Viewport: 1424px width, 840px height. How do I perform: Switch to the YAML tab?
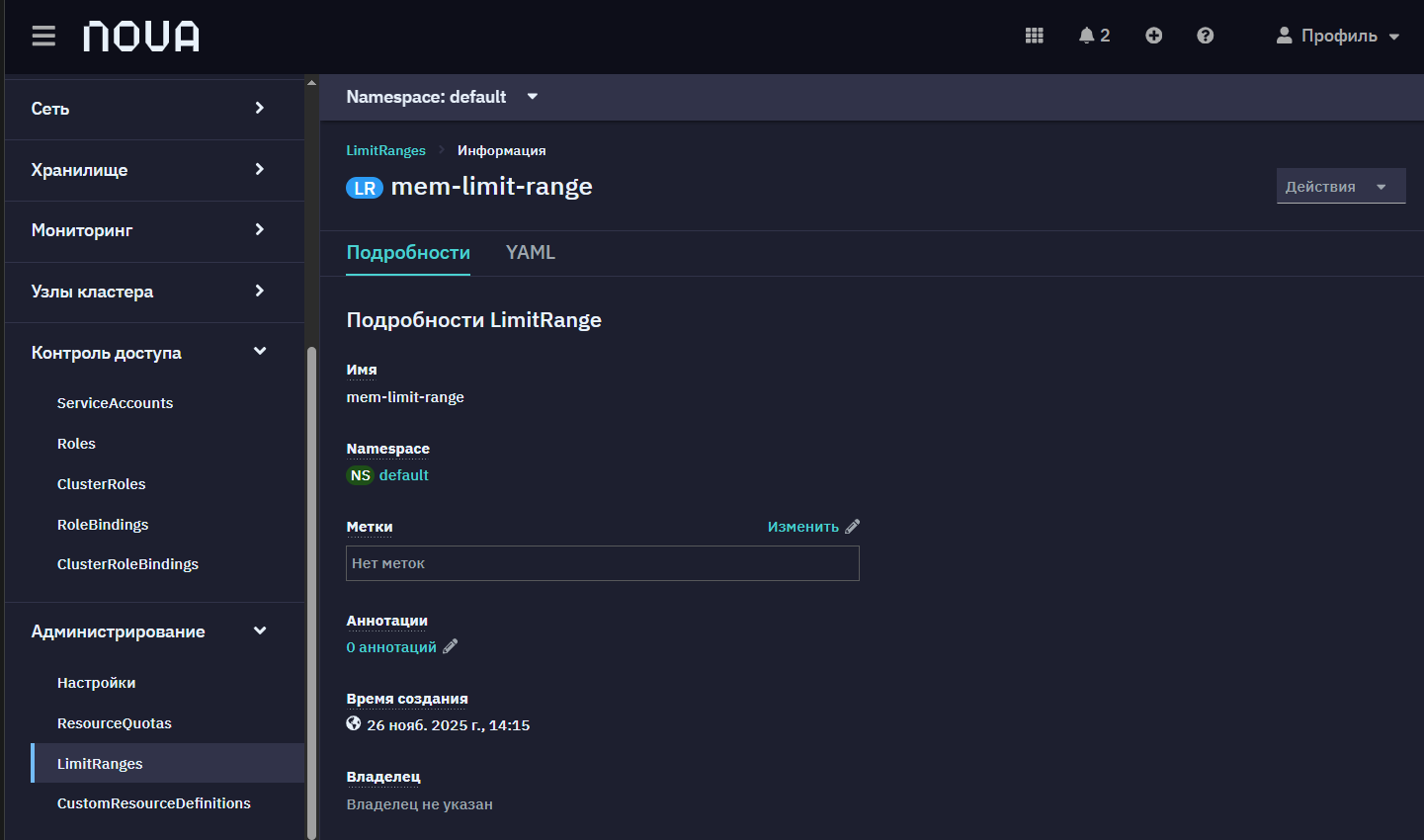531,253
